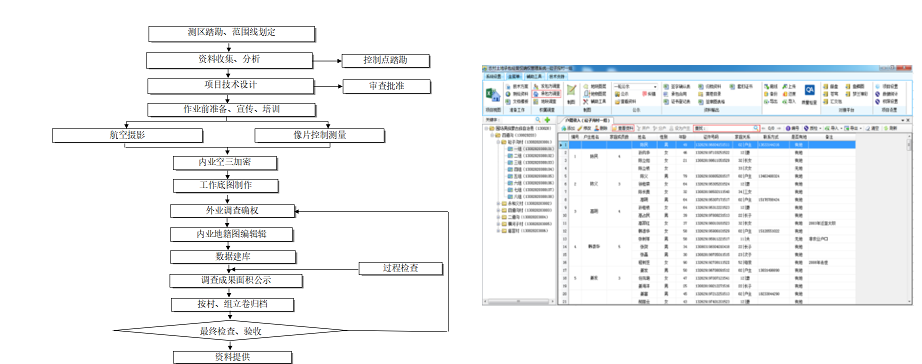Screen dimensions: 922x364
Task: Switch to the first ribbon tab
Action: tap(494, 76)
